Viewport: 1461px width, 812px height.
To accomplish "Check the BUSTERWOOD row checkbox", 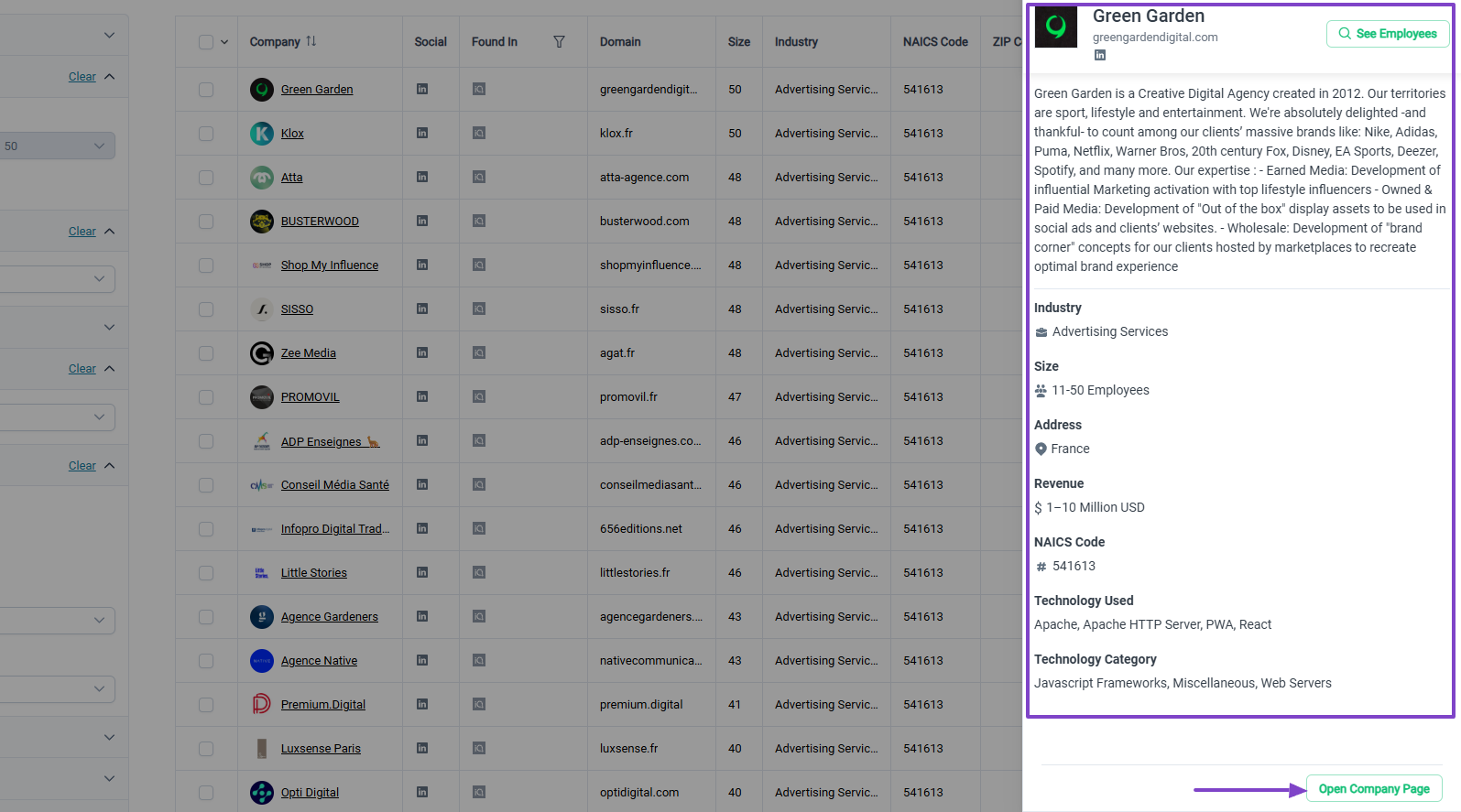I will 206,222.
